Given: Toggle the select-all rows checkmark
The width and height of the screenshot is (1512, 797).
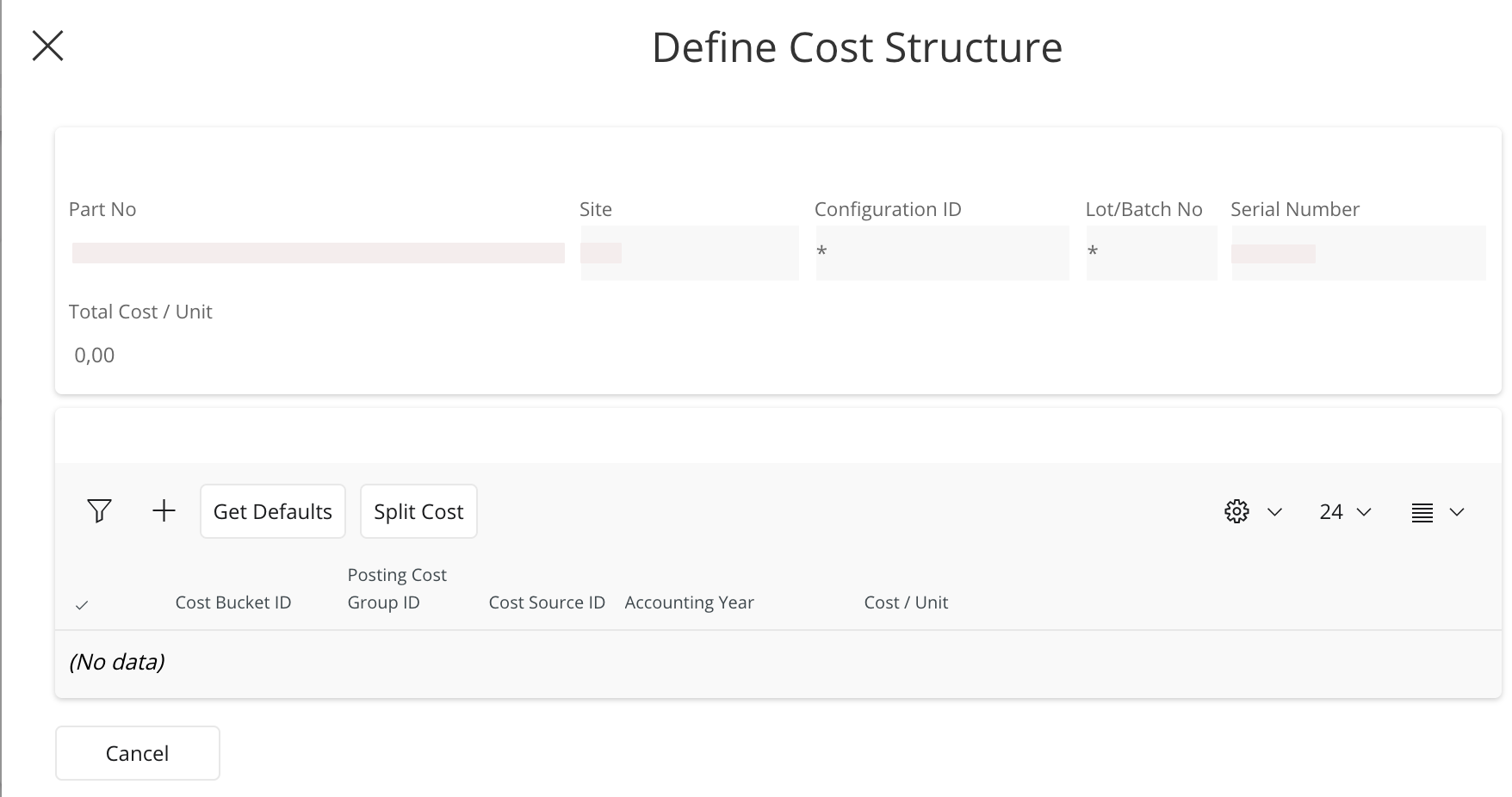Looking at the screenshot, I should coord(82,605).
